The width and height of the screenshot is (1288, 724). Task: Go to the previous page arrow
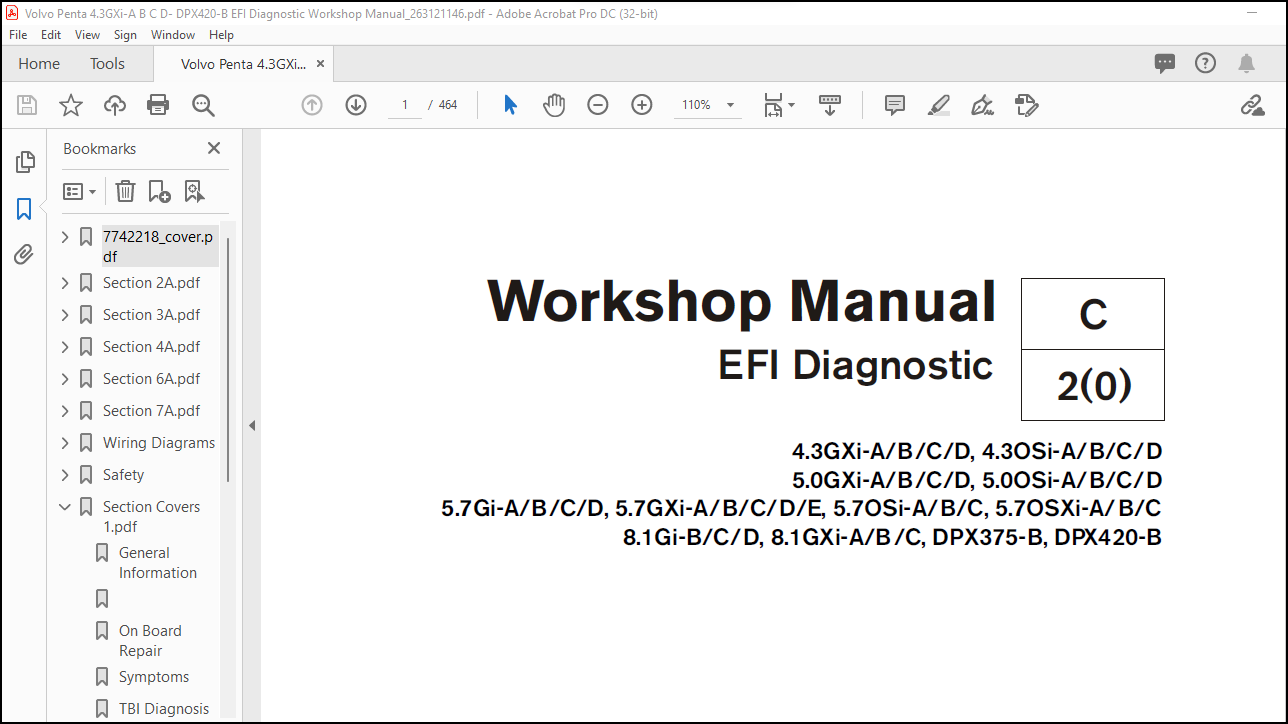pos(312,105)
